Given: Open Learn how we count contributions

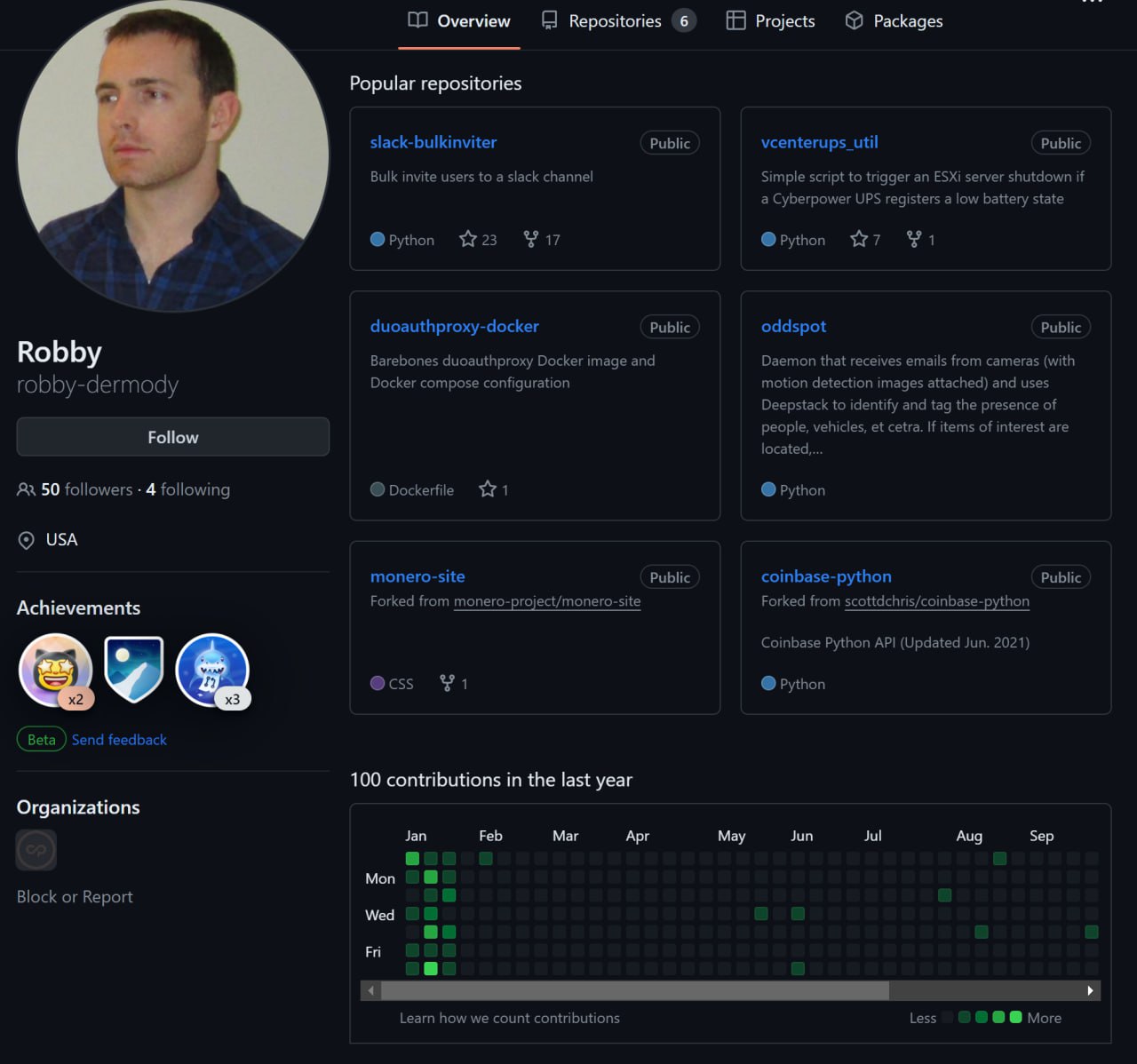Looking at the screenshot, I should pyautogui.click(x=510, y=1018).
